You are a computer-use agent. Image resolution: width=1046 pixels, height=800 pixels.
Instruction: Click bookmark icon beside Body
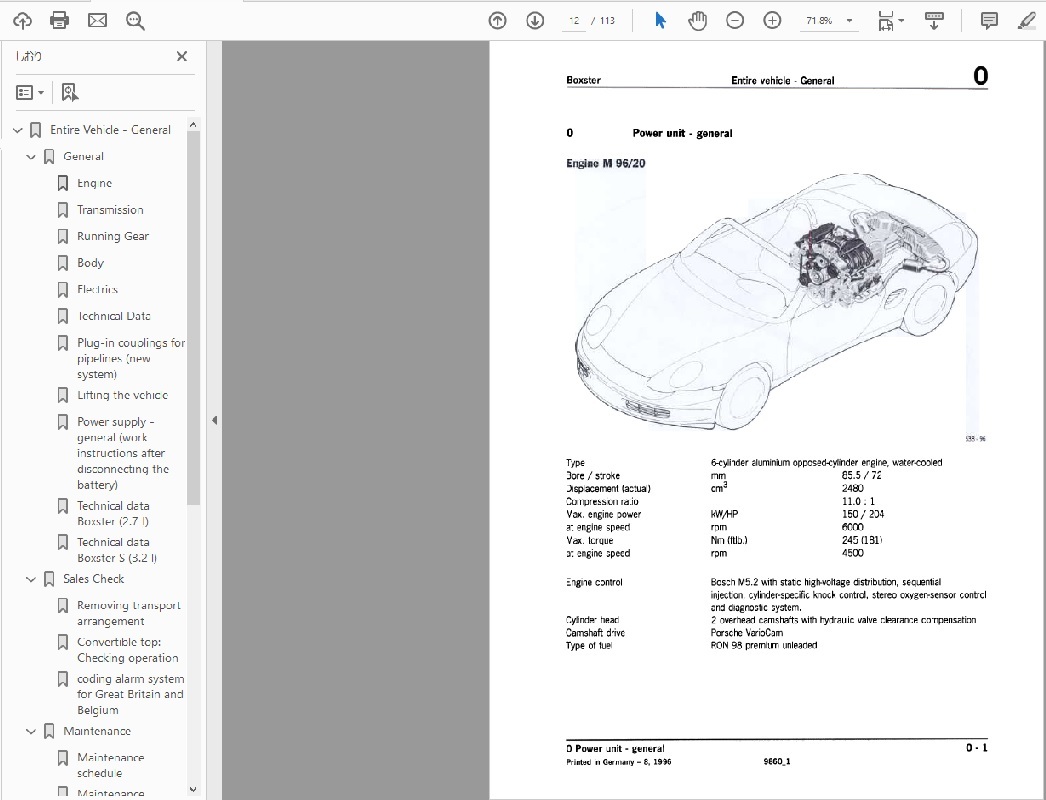pyautogui.click(x=63, y=263)
